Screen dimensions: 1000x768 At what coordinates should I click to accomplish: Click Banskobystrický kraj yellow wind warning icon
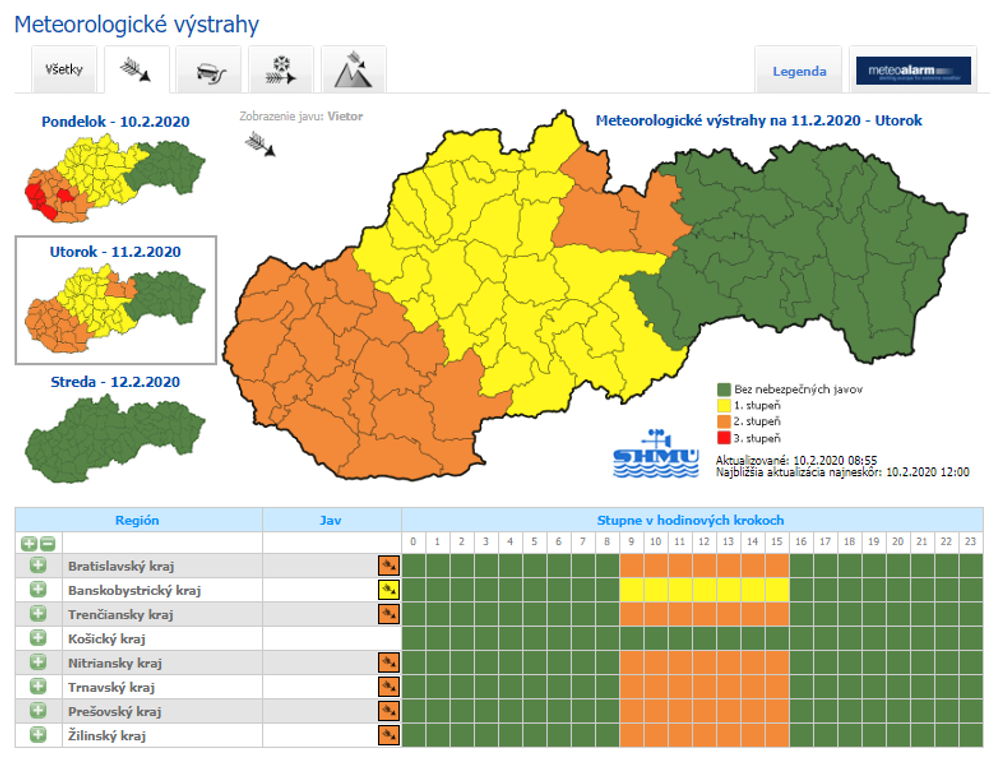tap(388, 590)
